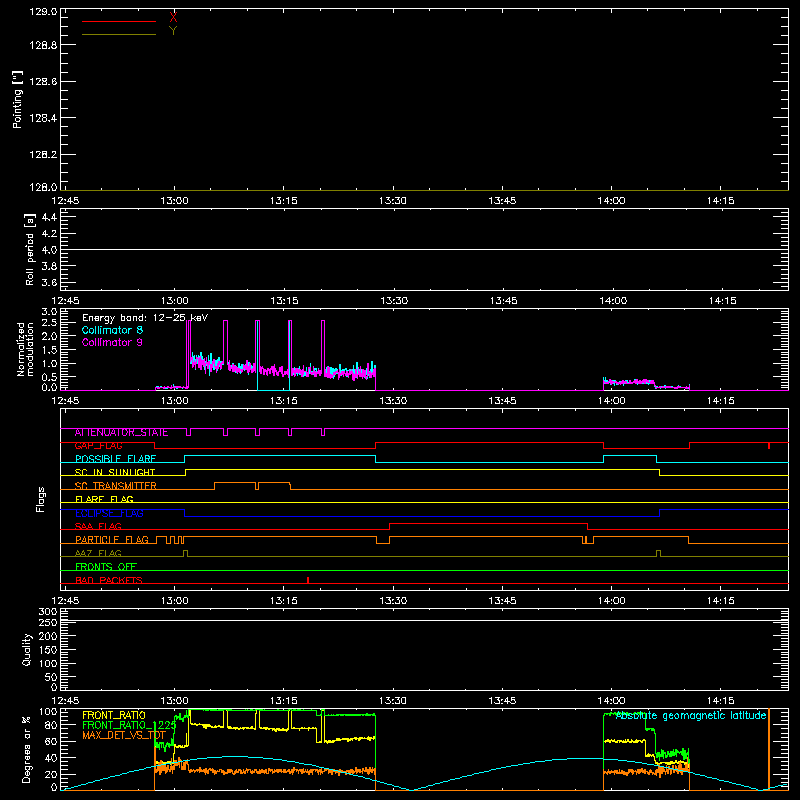Image resolution: width=800 pixels, height=800 pixels.
Task: Click the cyan 'Collimator 8' legend text
Action: pyautogui.click(x=112, y=330)
